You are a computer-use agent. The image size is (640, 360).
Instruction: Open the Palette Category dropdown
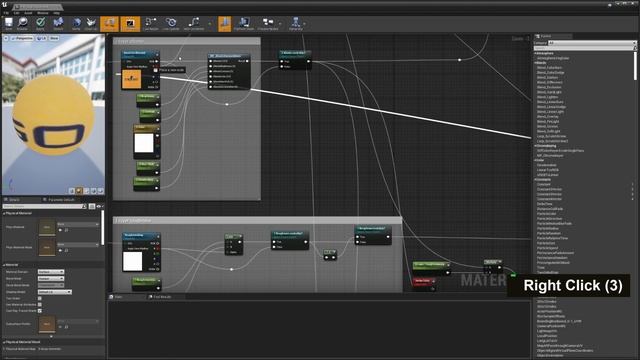pyautogui.click(x=592, y=43)
